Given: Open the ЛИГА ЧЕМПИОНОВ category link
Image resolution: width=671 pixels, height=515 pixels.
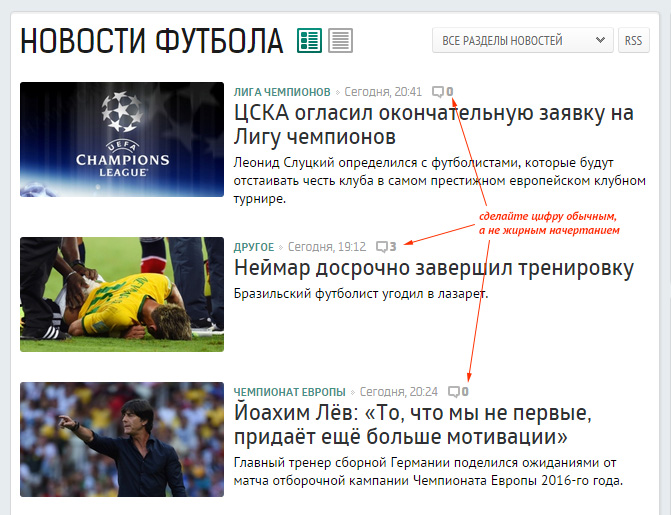Looking at the screenshot, I should [282, 92].
